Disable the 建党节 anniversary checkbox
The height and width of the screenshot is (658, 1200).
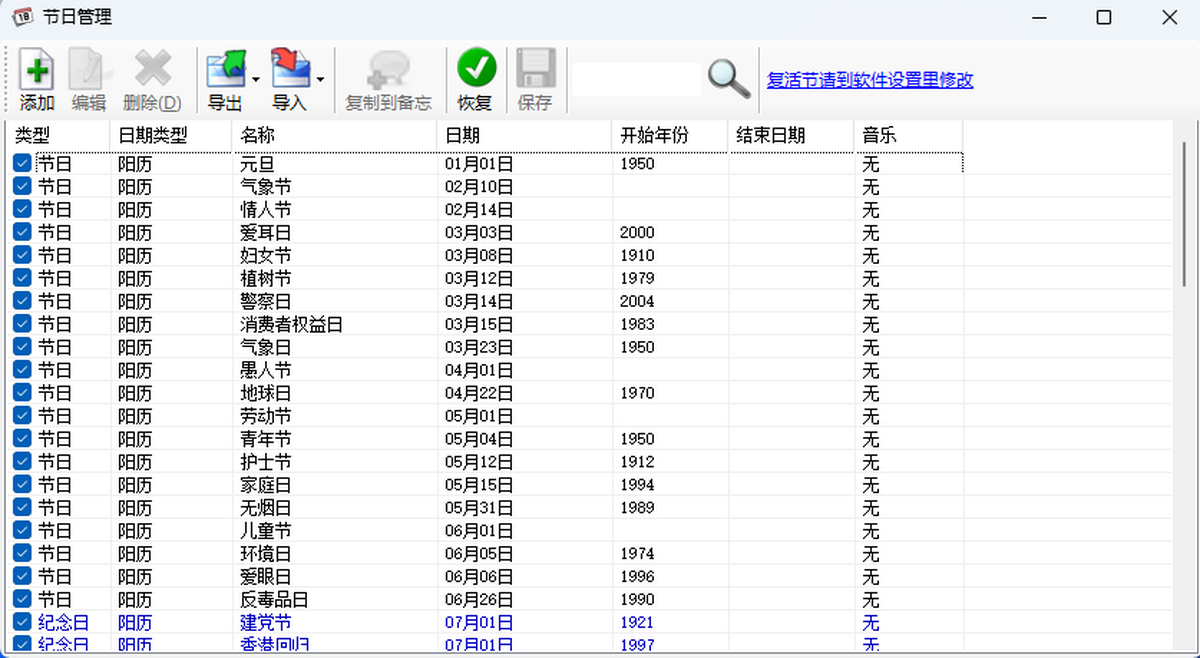click(22, 622)
